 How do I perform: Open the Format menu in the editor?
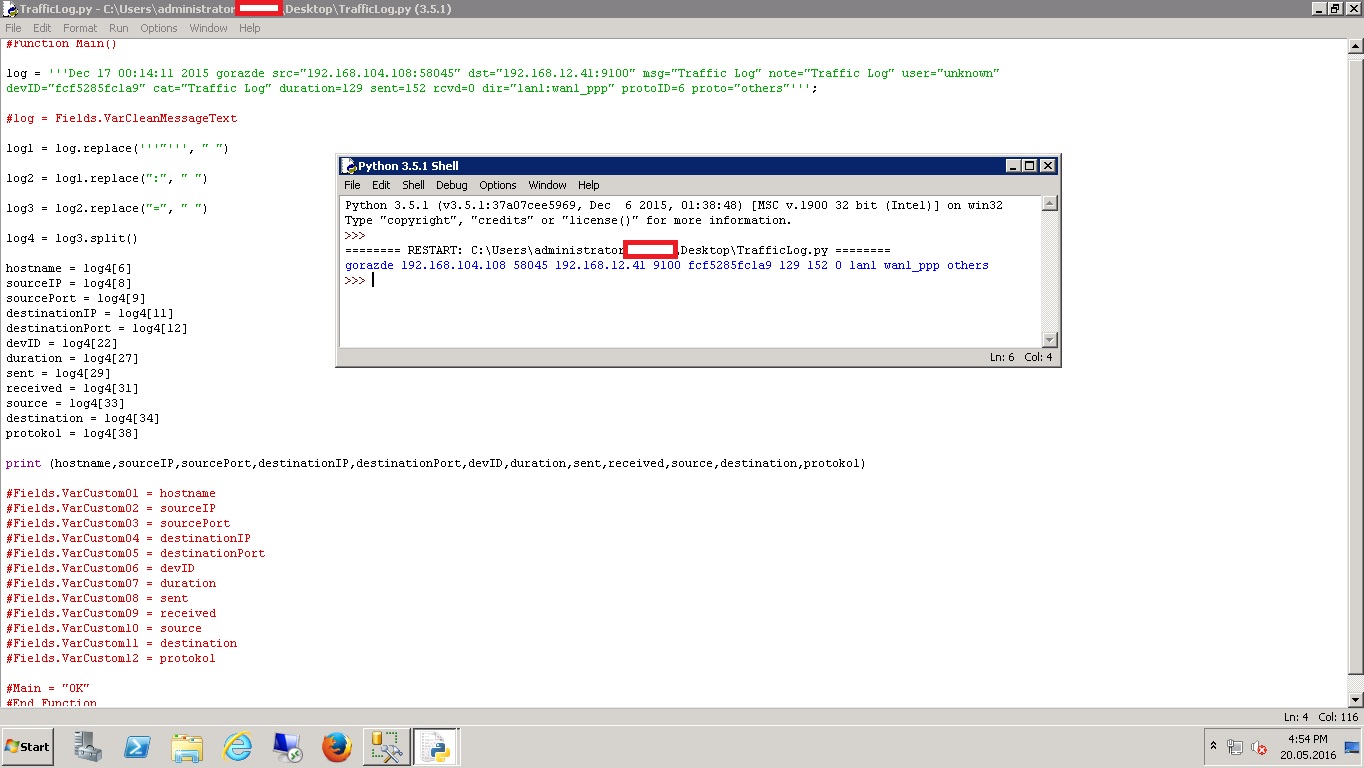80,27
